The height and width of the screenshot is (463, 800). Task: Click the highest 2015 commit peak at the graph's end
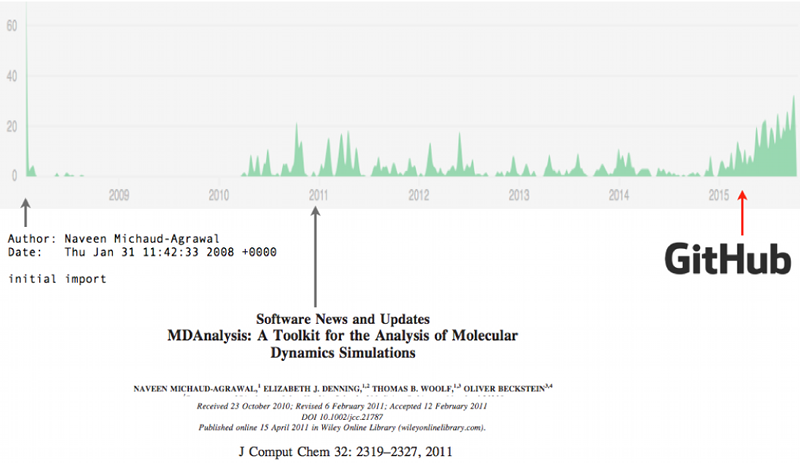(x=794, y=136)
